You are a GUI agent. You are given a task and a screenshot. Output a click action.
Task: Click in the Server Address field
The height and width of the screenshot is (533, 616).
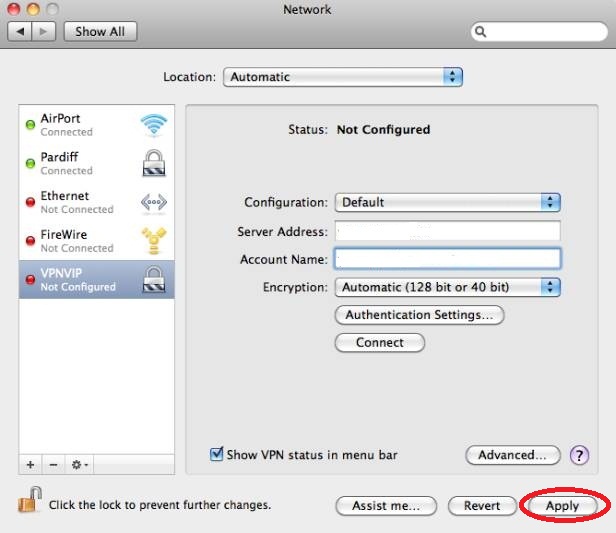pos(447,231)
